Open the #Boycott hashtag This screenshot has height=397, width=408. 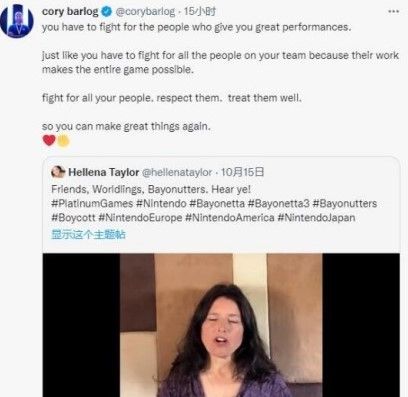pos(73,218)
